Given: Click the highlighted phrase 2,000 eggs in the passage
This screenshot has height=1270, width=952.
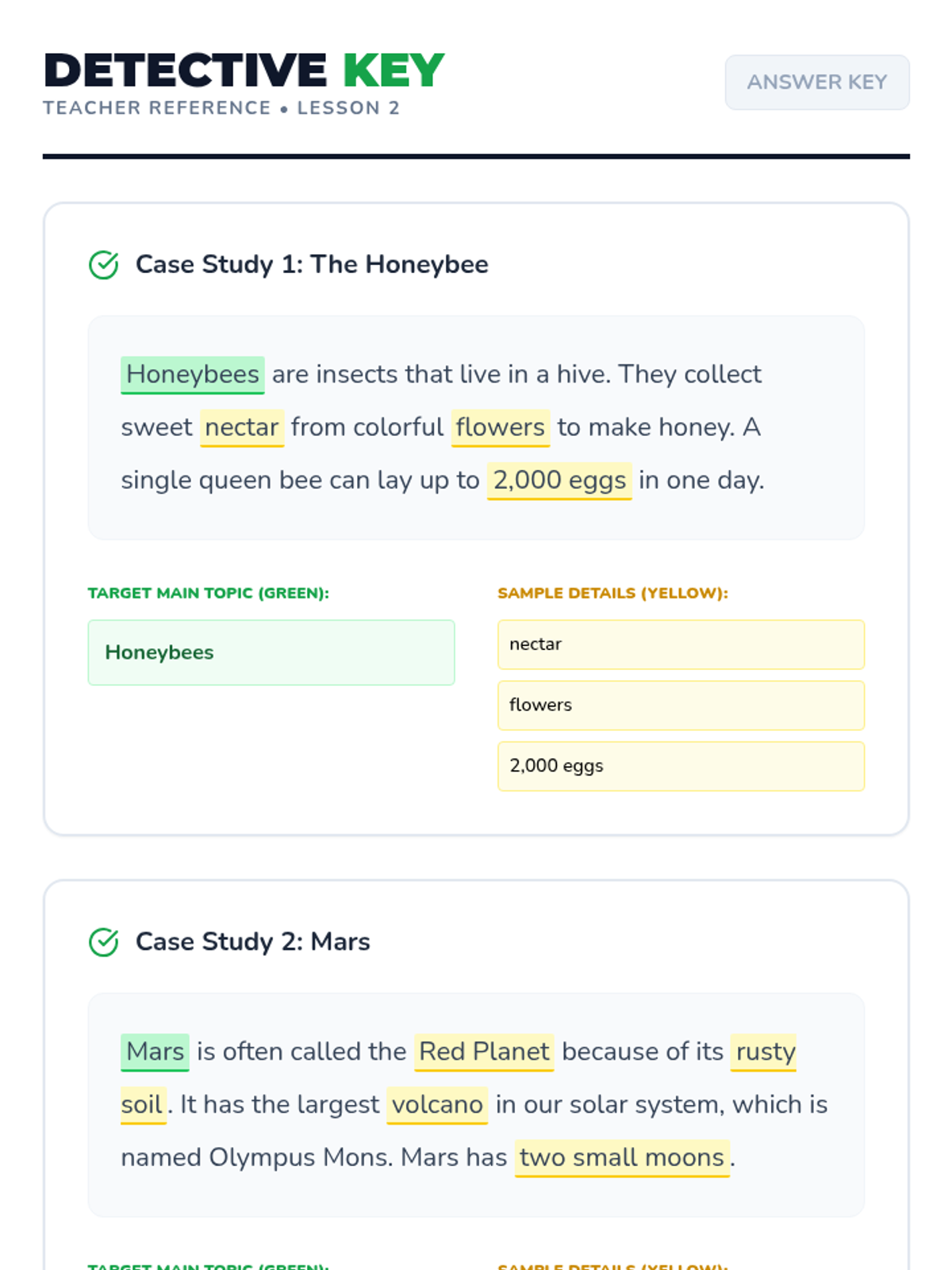Looking at the screenshot, I should point(559,480).
